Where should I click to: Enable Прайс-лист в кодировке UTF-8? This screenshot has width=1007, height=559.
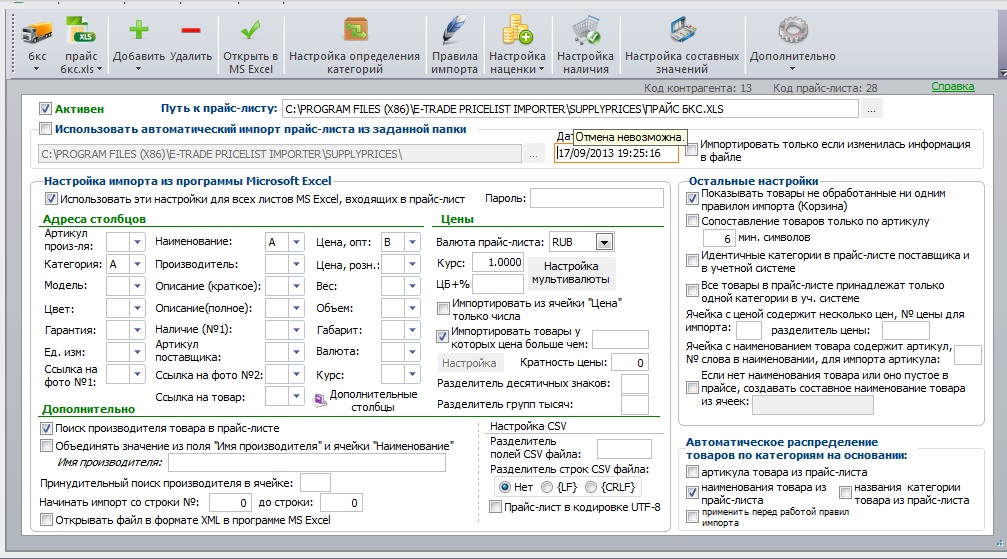[x=495, y=507]
